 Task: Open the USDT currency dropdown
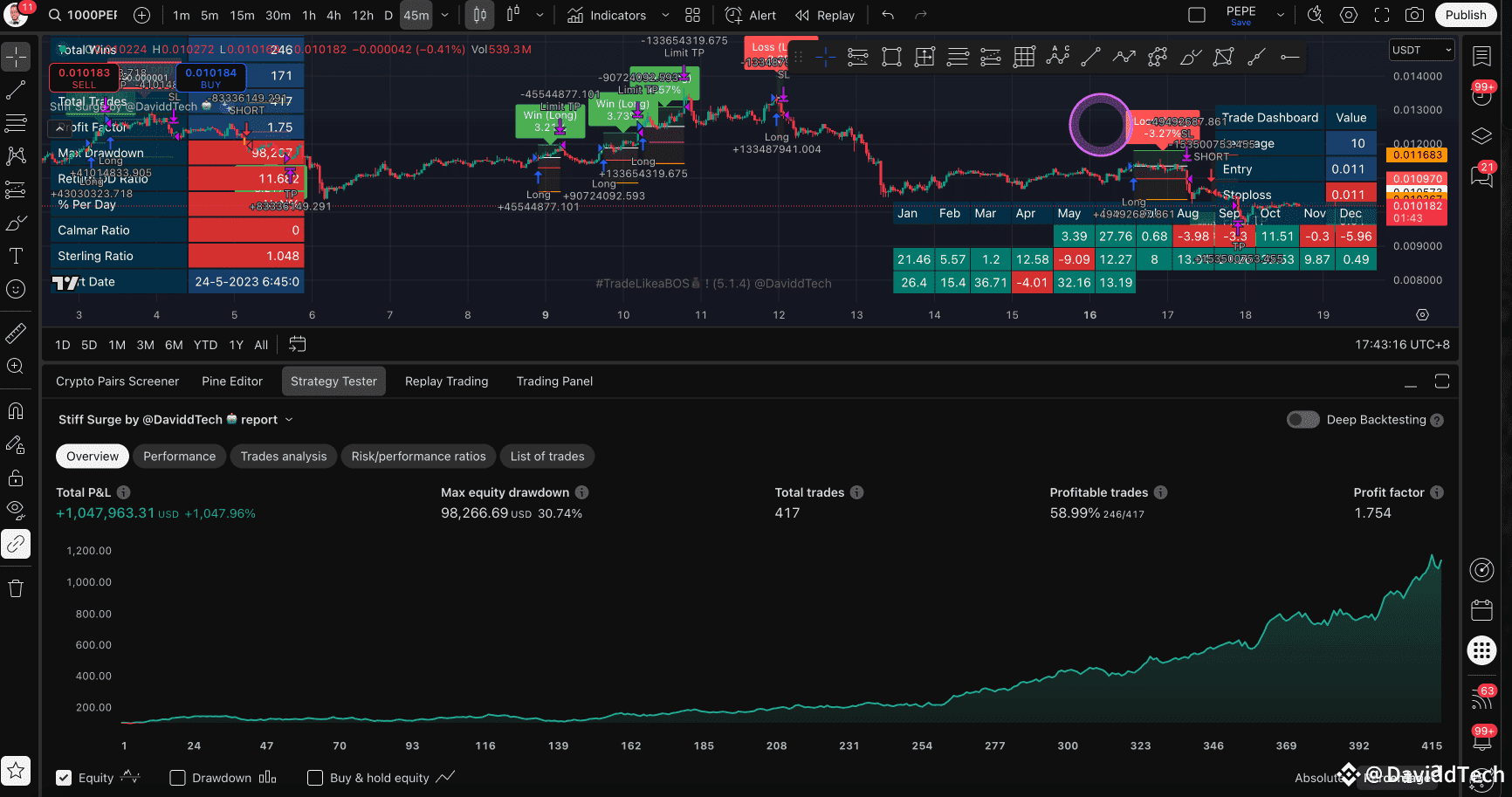pyautogui.click(x=1421, y=50)
